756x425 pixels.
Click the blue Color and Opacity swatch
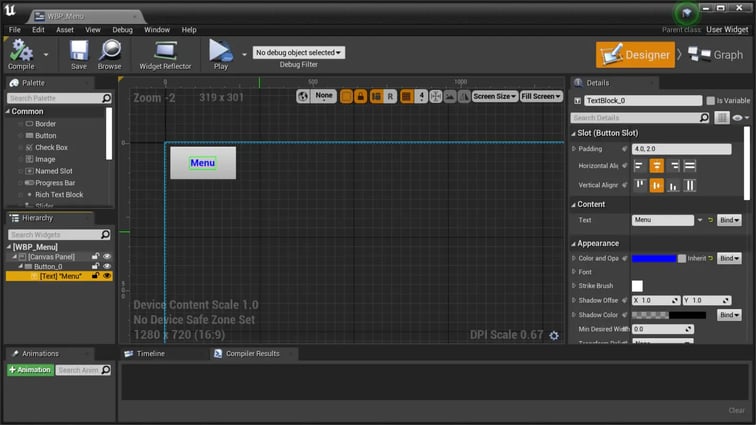coord(654,258)
